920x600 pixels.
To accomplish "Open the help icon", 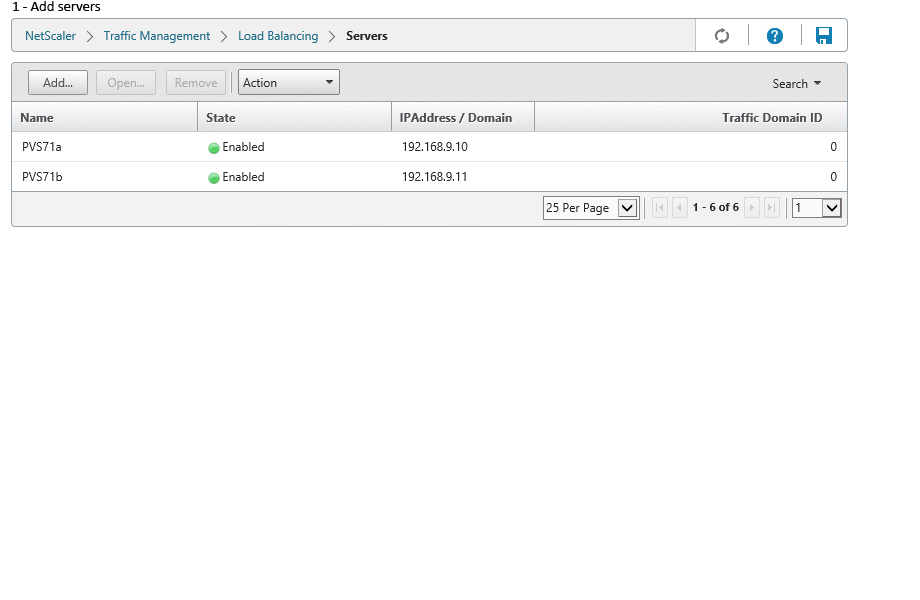I will coord(774,36).
